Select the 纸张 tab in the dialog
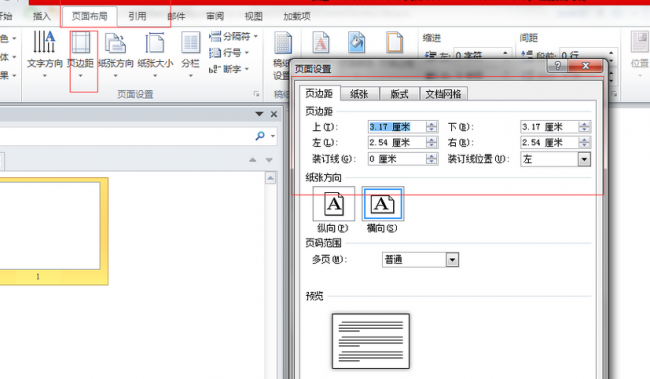The height and width of the screenshot is (379, 650). (x=359, y=94)
